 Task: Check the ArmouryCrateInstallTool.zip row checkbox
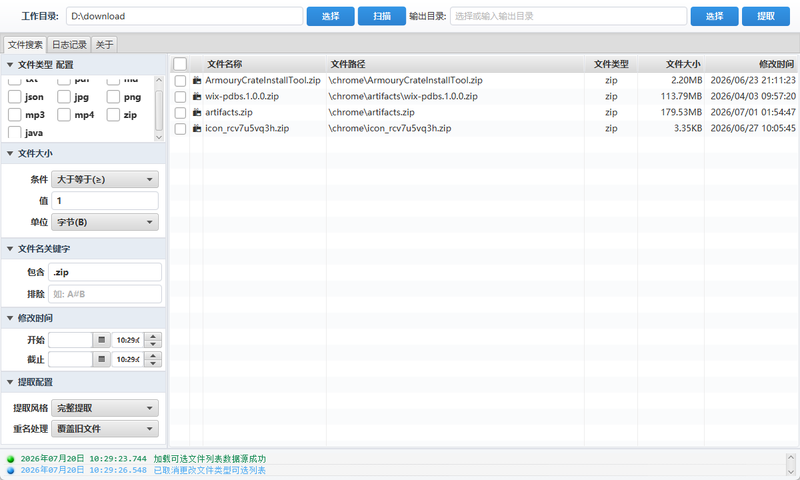coord(180,81)
